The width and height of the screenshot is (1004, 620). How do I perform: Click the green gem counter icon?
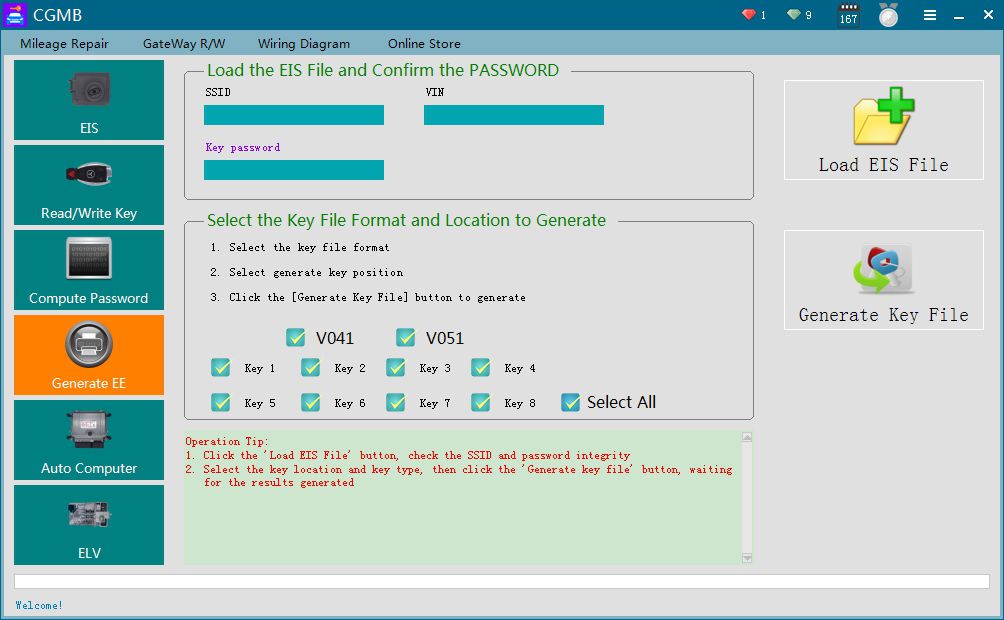pyautogui.click(x=793, y=15)
